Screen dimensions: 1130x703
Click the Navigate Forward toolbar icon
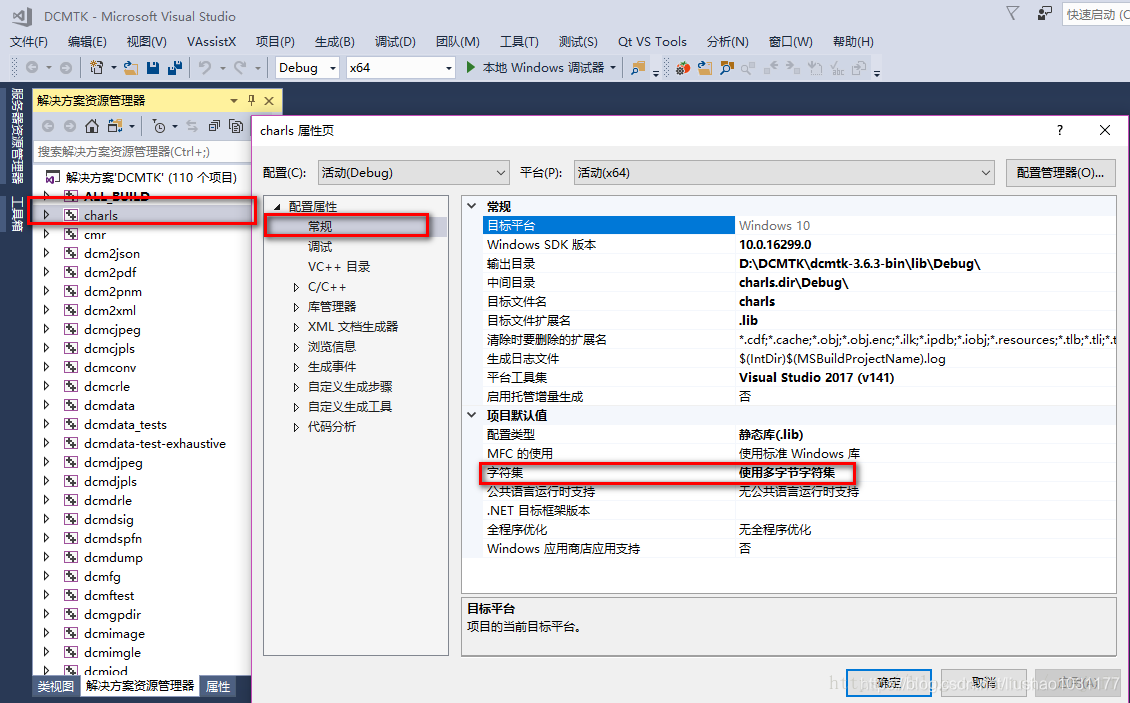point(66,68)
